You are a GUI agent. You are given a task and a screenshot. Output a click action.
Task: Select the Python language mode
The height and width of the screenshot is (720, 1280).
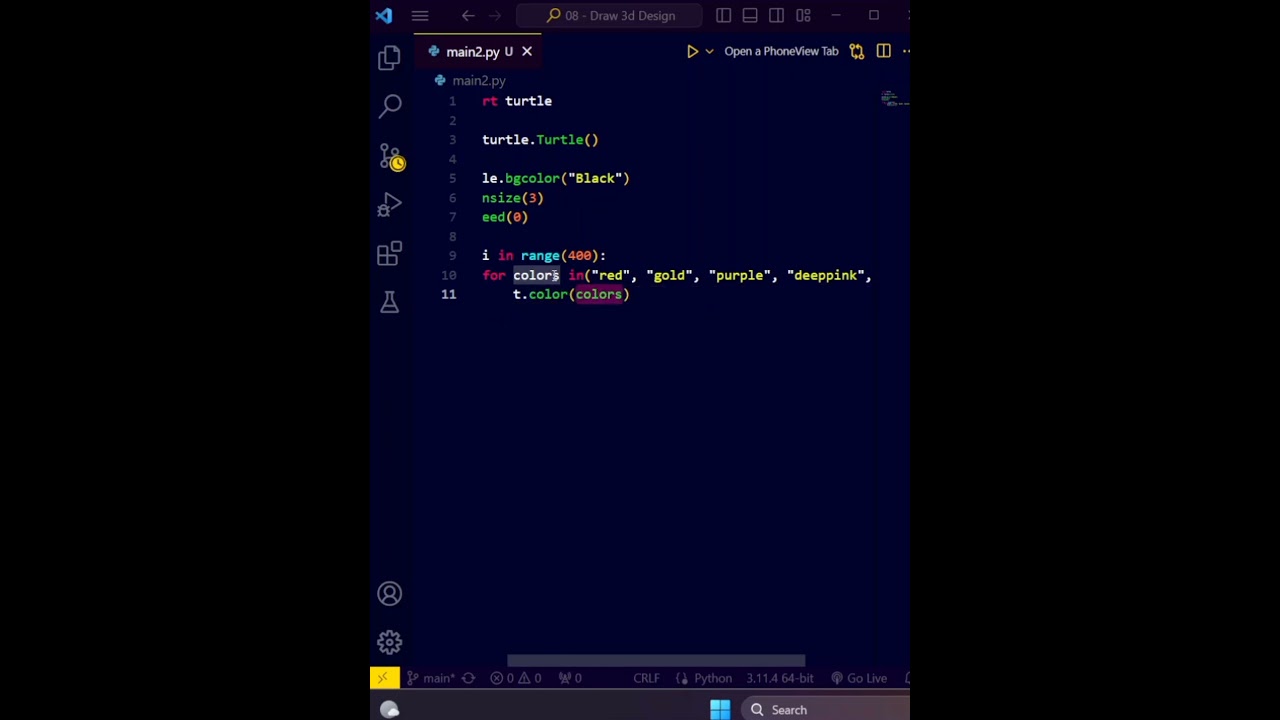point(713,678)
